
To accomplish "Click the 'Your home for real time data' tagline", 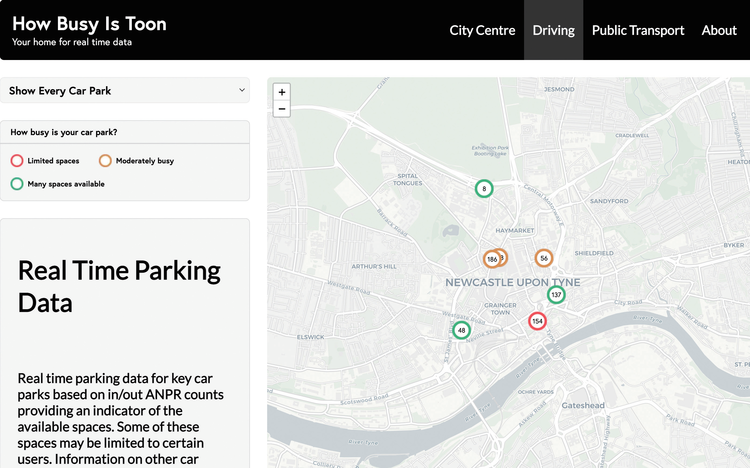I will tap(72, 42).
